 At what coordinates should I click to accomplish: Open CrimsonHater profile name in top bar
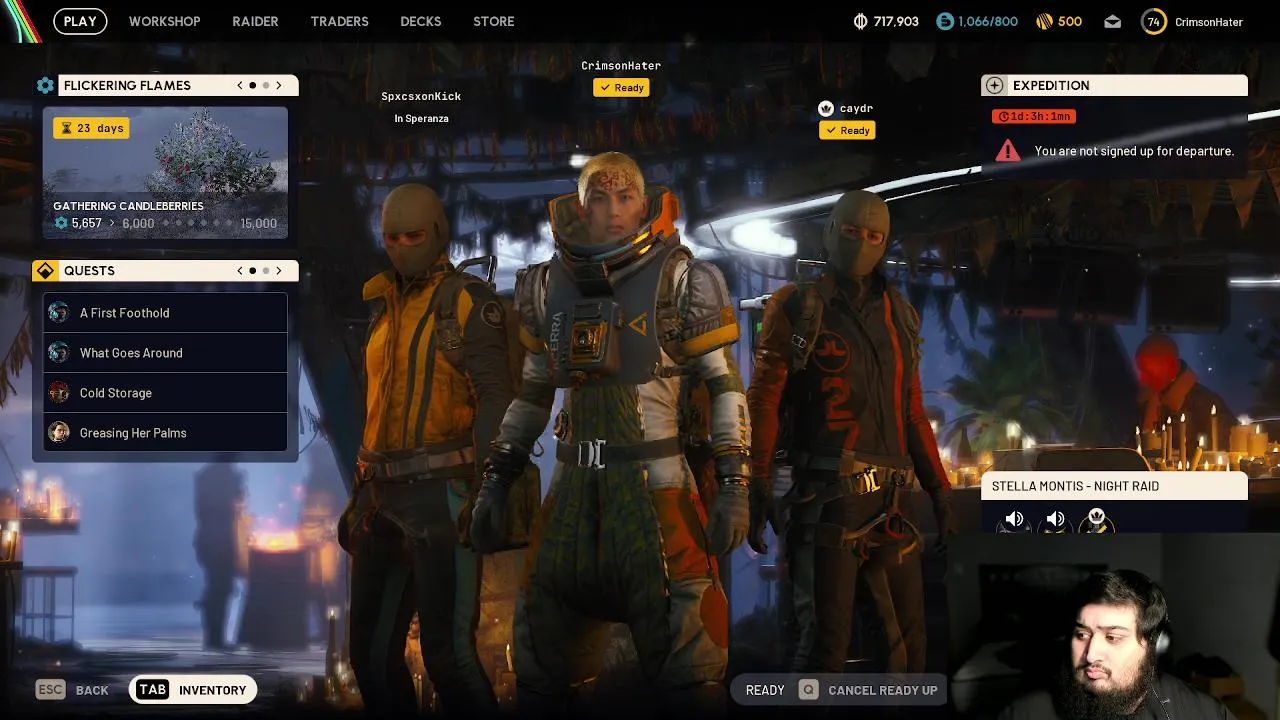1208,22
